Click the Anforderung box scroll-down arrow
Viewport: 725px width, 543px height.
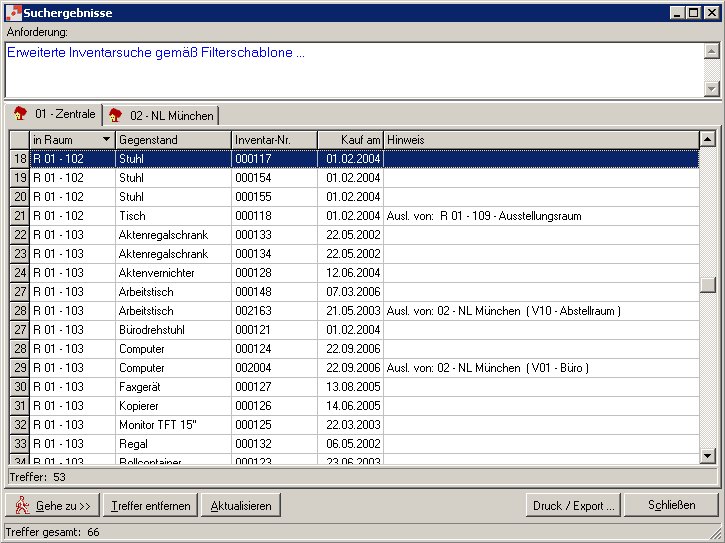point(711,88)
